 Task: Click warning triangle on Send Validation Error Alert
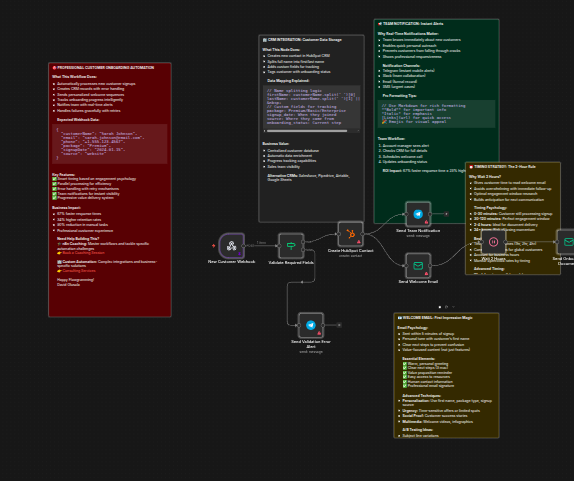tap(319, 333)
